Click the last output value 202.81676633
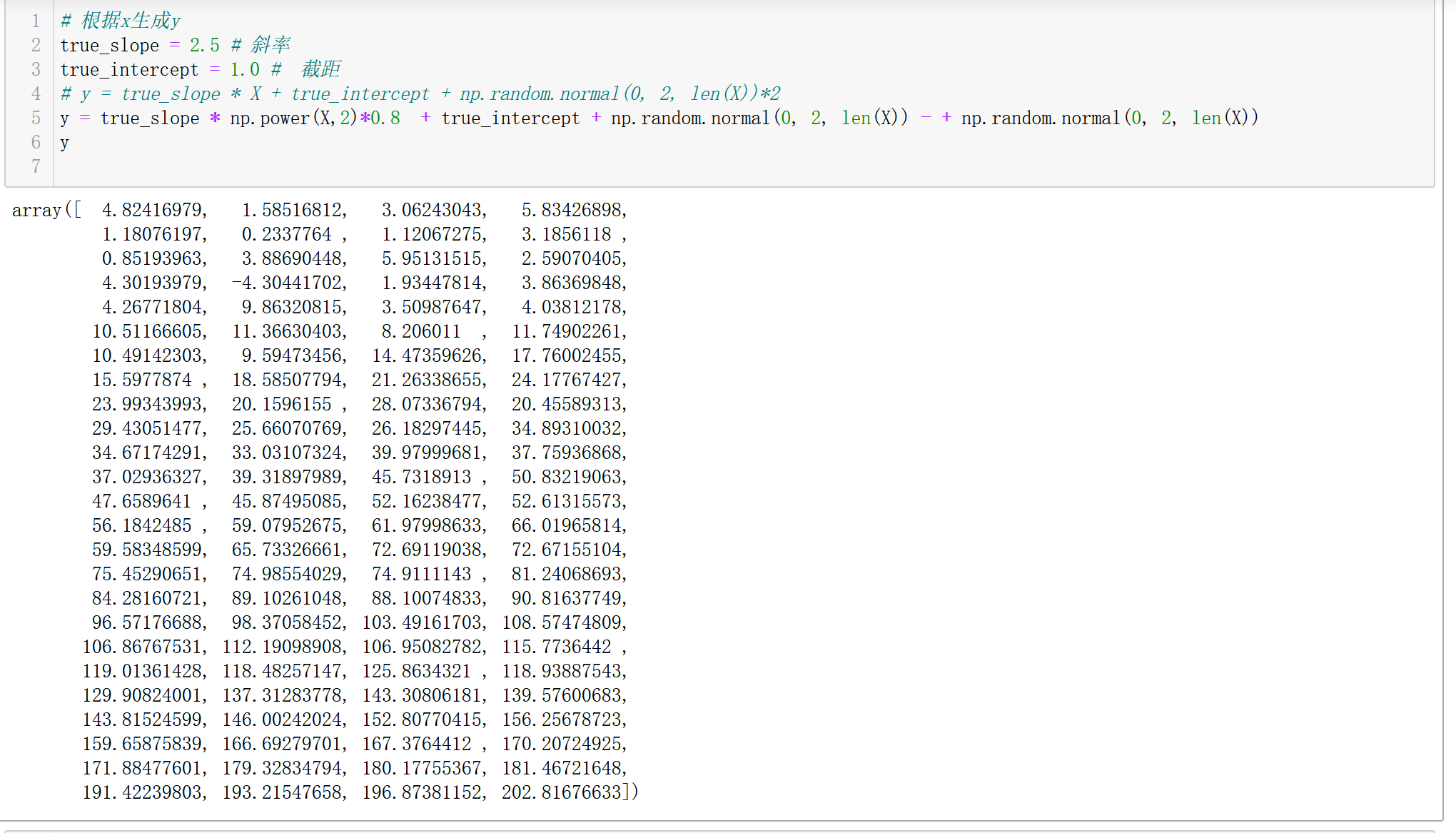Viewport: 1456px width, 833px height. [561, 793]
